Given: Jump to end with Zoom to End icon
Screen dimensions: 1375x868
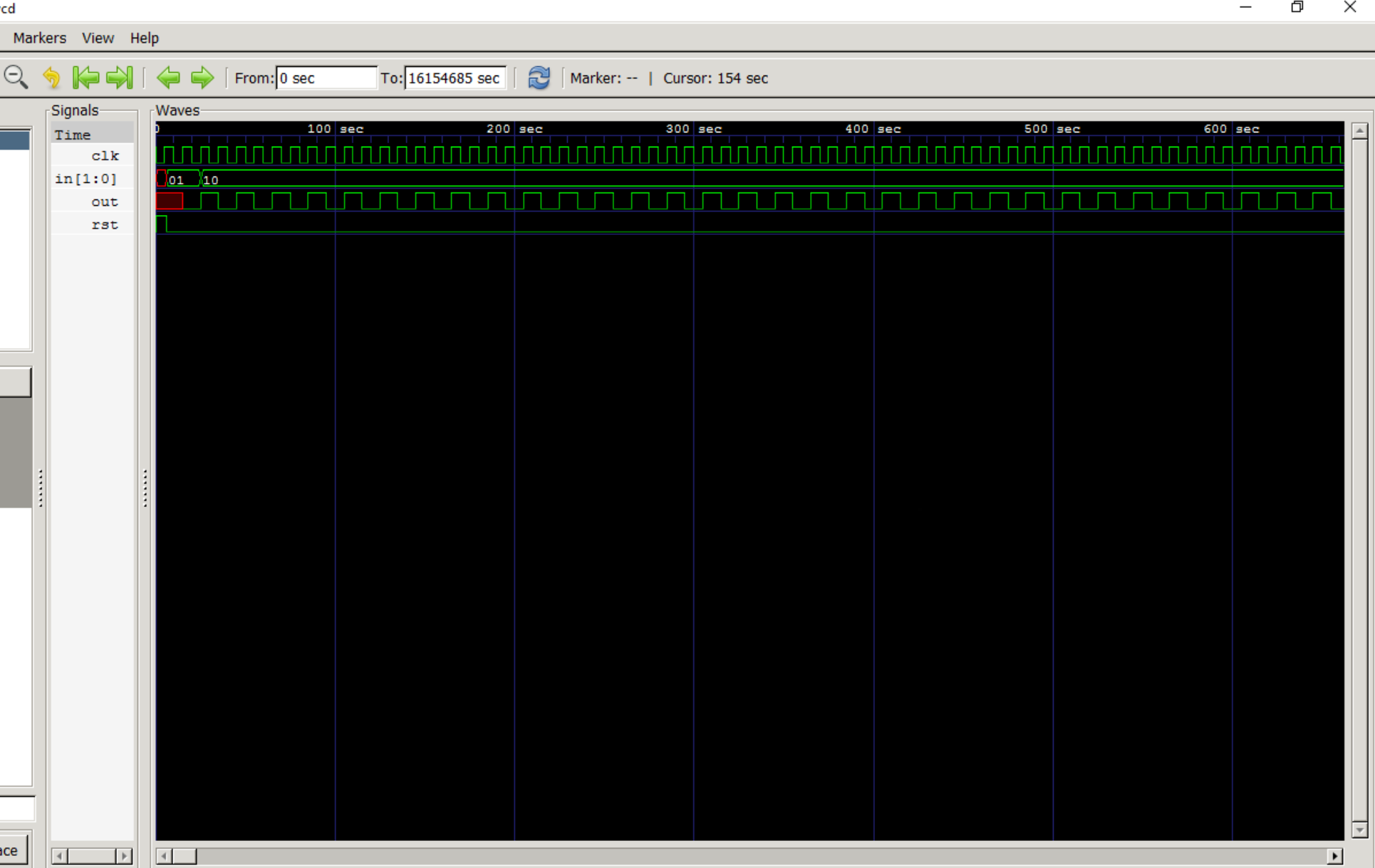Looking at the screenshot, I should [x=119, y=77].
